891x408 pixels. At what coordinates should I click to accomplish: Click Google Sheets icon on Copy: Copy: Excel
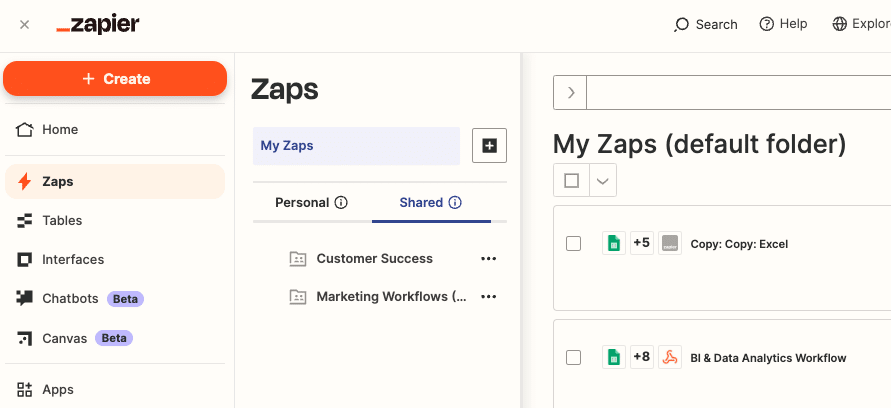coord(614,243)
